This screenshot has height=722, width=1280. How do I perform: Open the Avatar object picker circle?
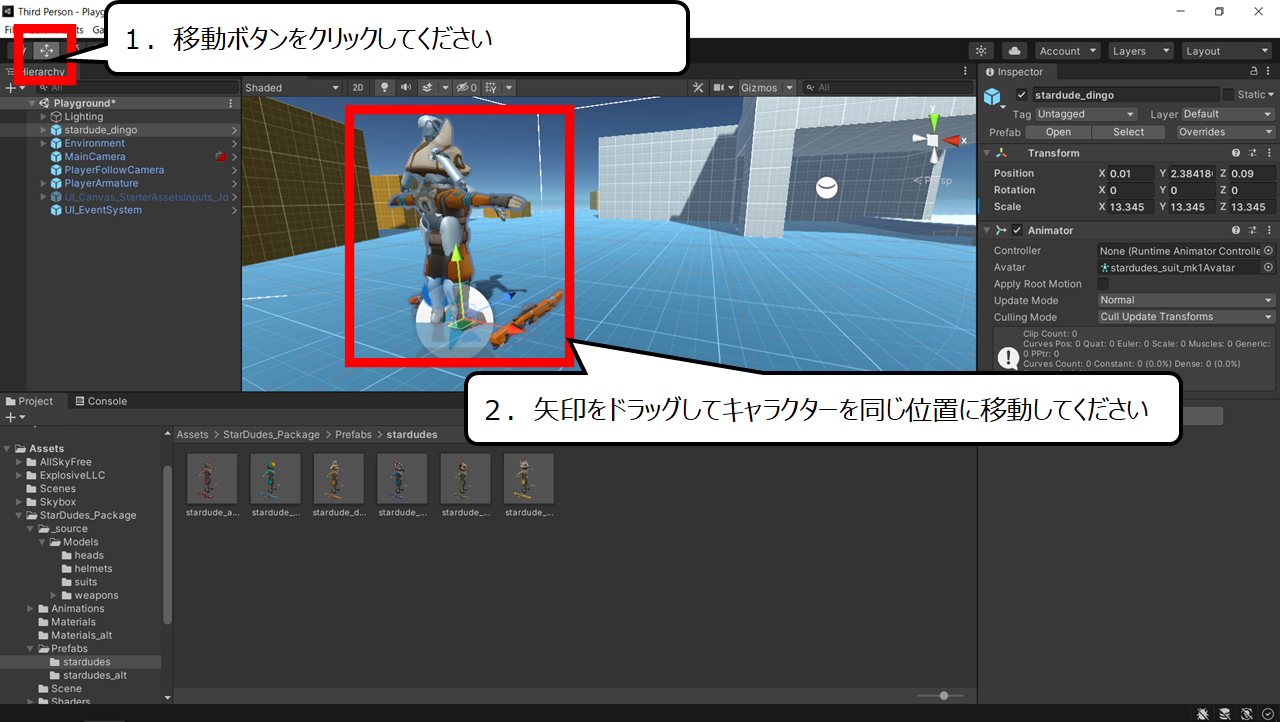pyautogui.click(x=1269, y=267)
